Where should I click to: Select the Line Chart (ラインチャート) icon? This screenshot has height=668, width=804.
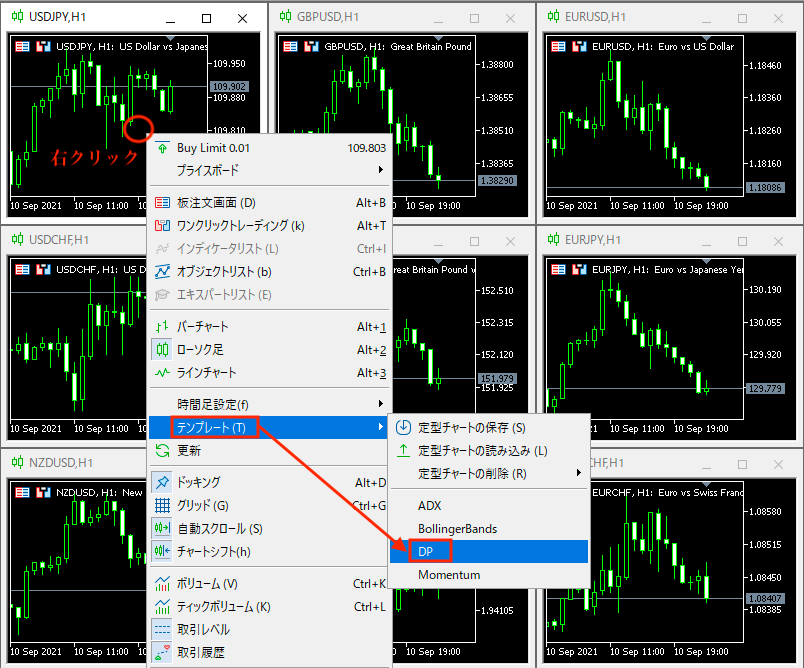pos(162,373)
